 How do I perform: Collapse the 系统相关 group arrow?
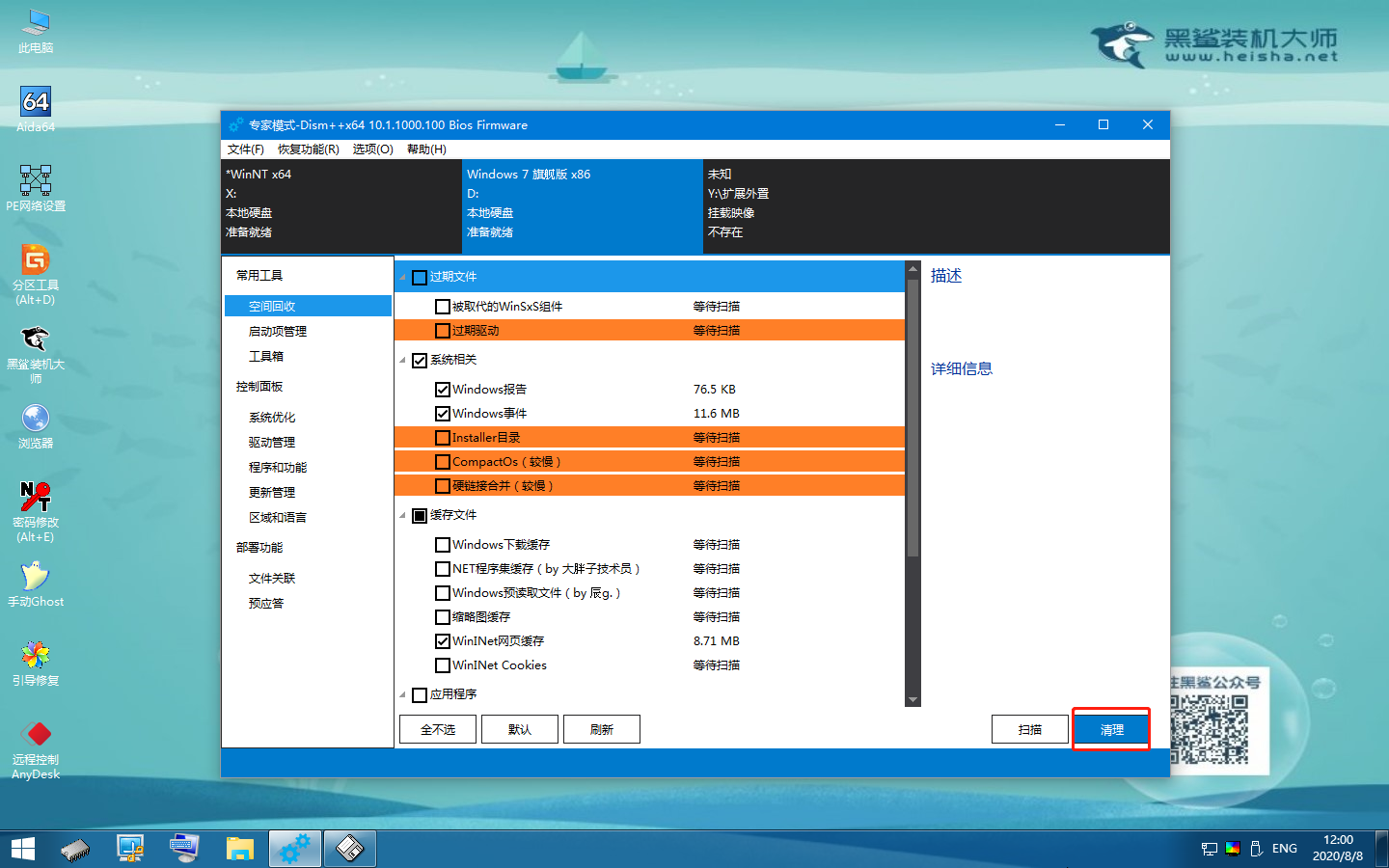click(403, 361)
